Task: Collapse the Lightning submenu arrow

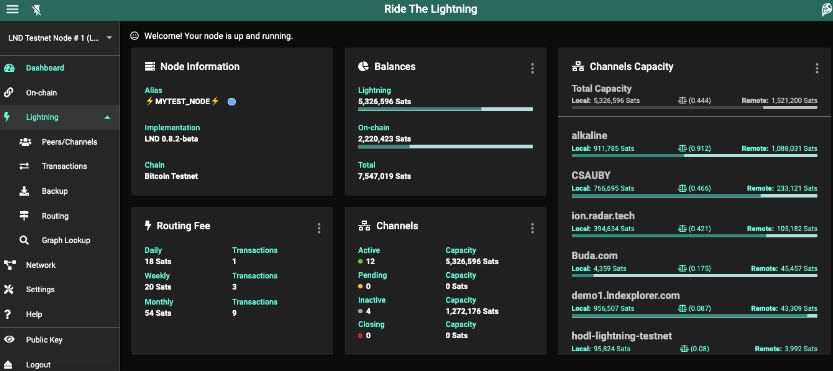Action: pos(107,117)
